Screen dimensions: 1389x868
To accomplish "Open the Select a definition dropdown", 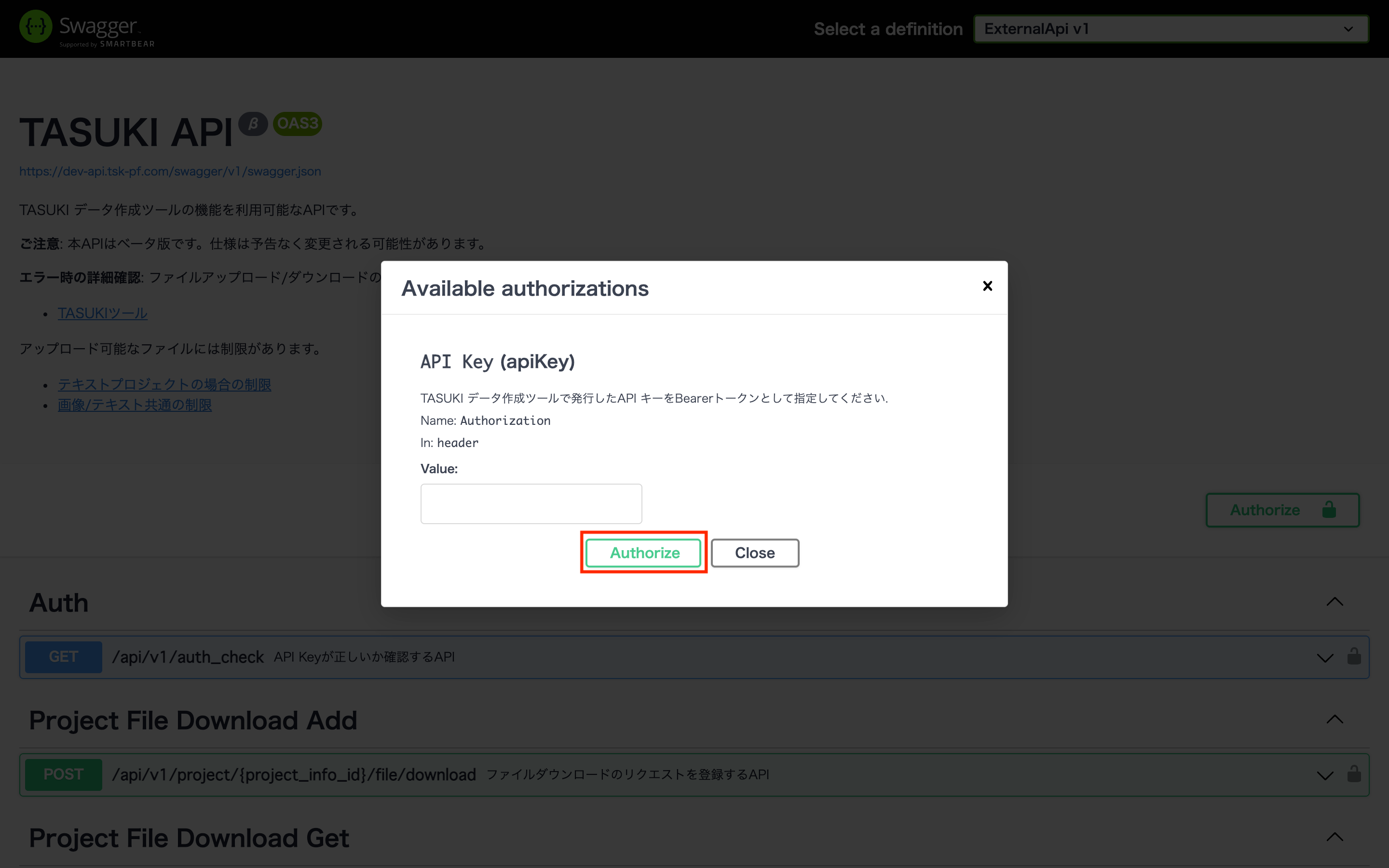I will (x=1171, y=29).
